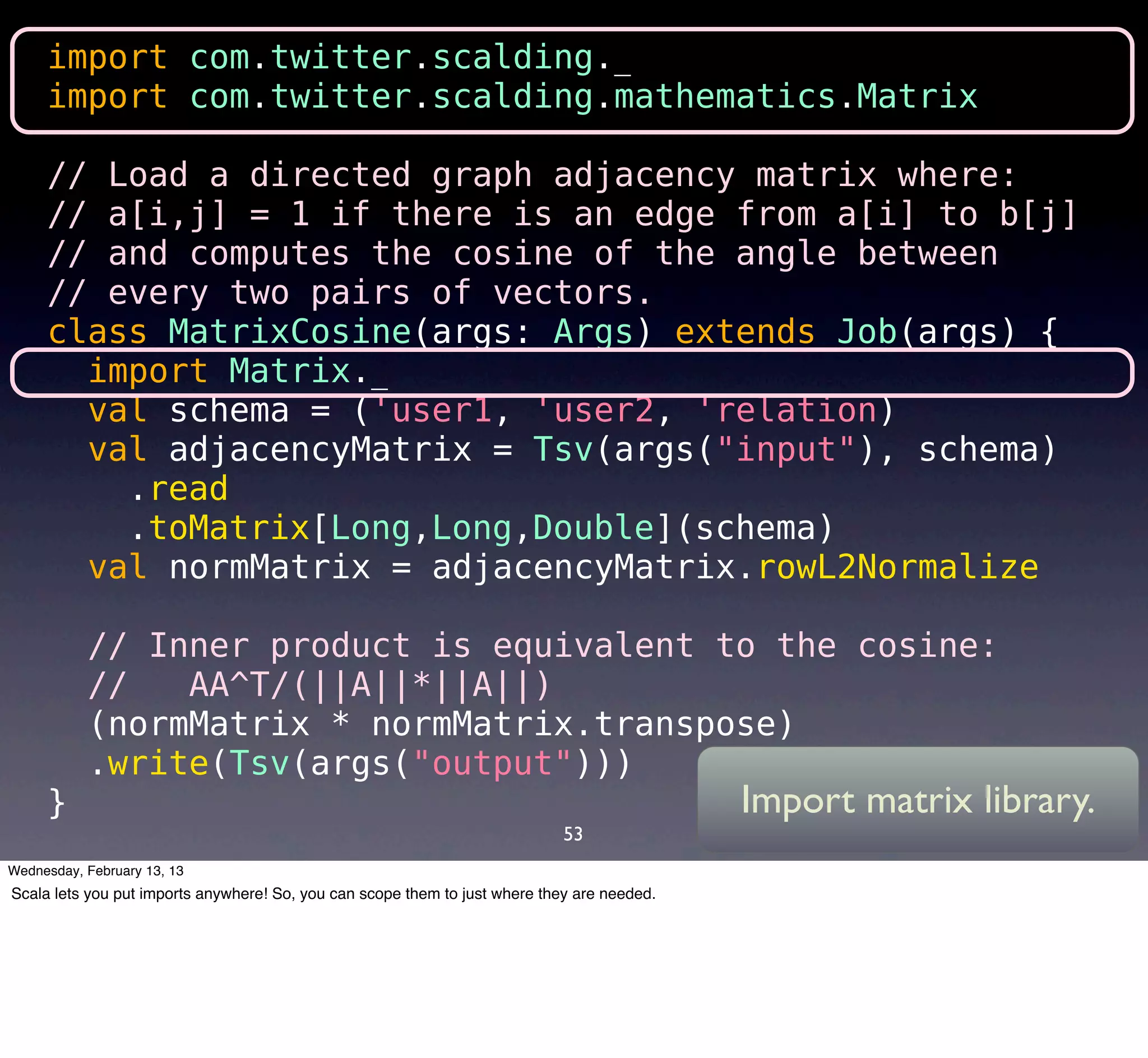Viewport: 1148px width, 1058px height.
Task: Click comment line starting 'a[i,j] = 1 if there'
Action: click(563, 215)
